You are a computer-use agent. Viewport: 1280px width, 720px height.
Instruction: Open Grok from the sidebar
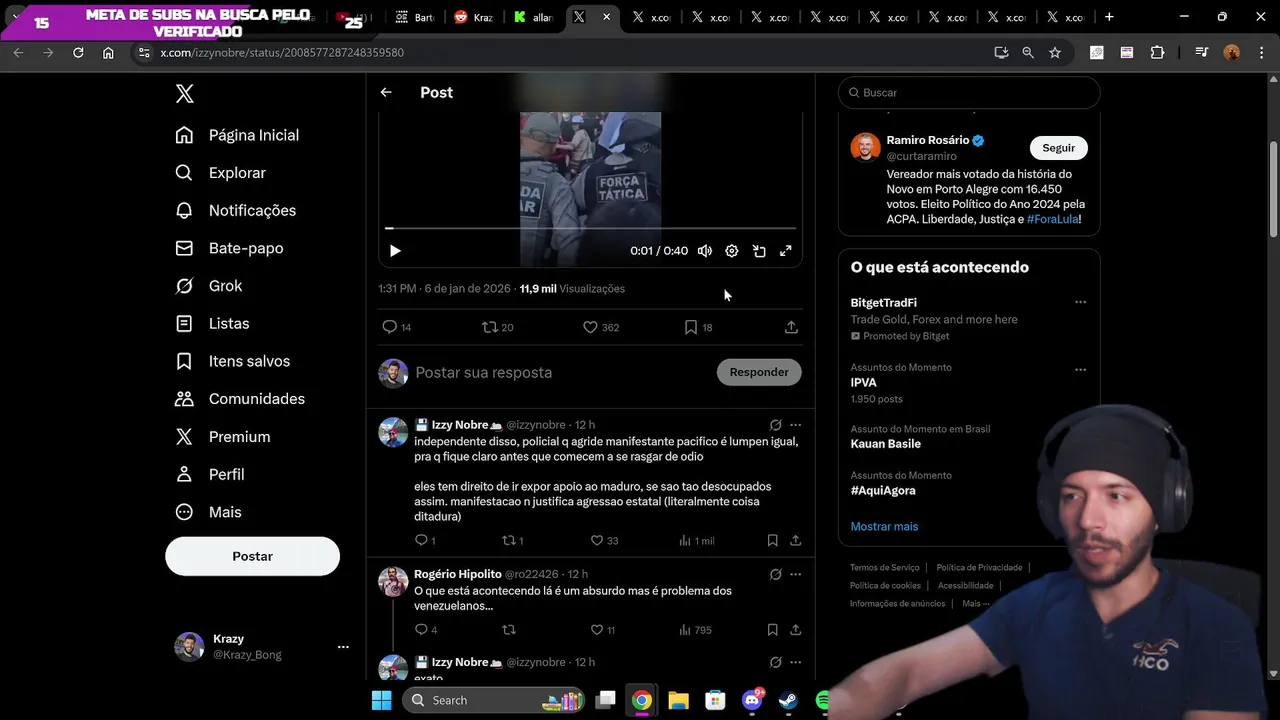coord(209,286)
